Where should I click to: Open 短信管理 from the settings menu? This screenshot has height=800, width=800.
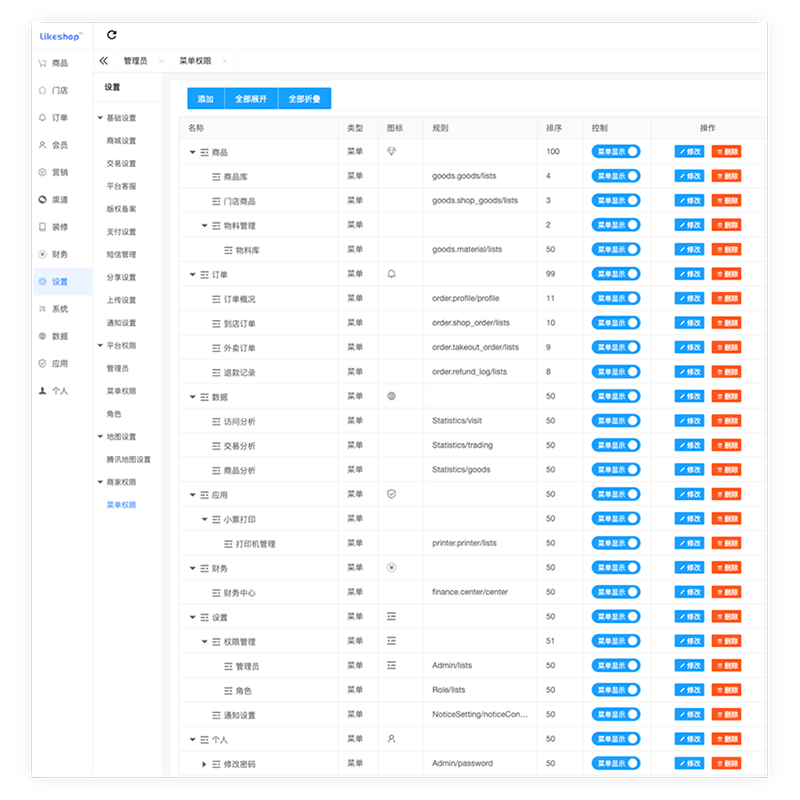point(122,255)
